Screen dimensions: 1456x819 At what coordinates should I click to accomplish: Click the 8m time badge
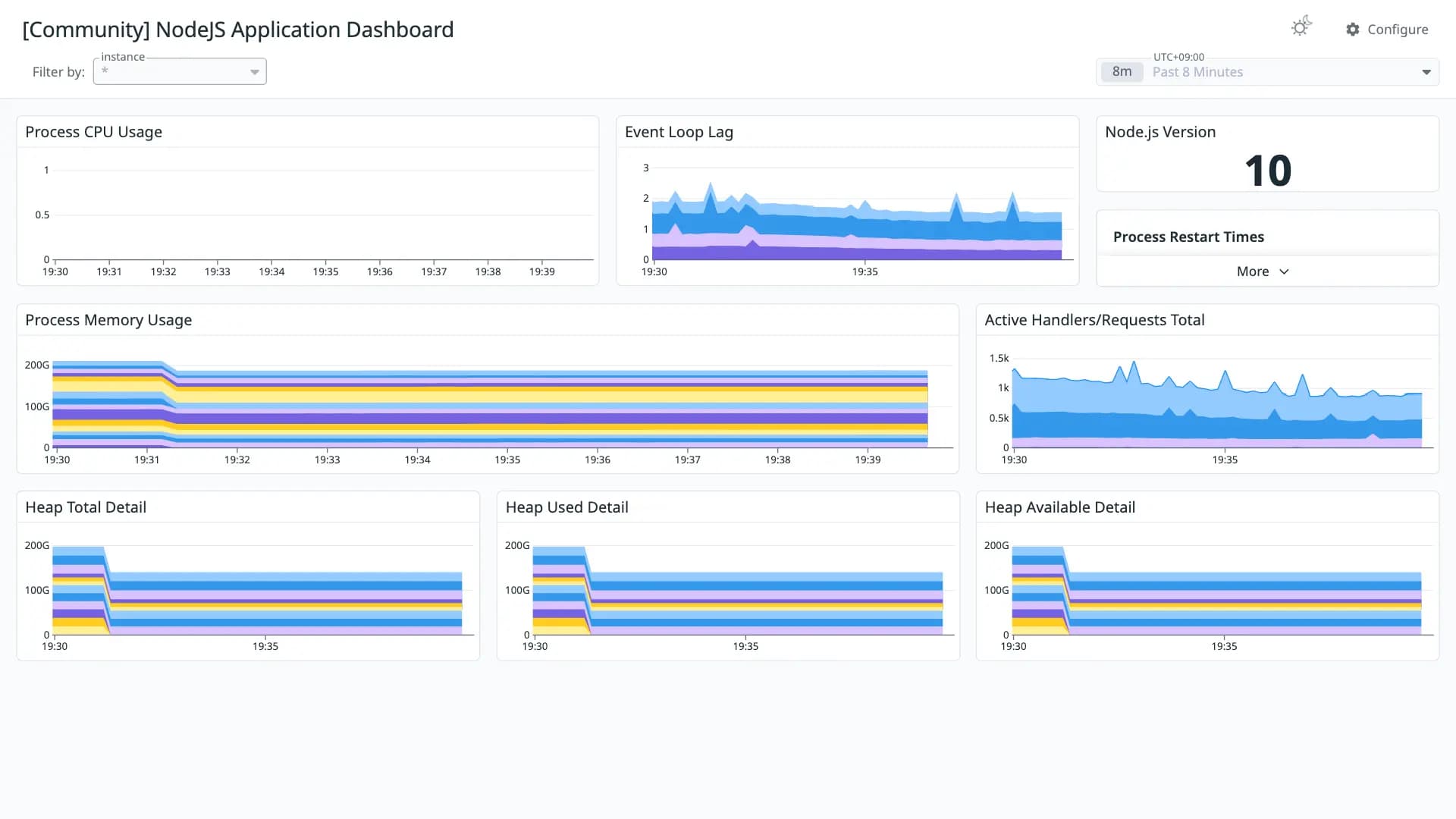pyautogui.click(x=1122, y=72)
